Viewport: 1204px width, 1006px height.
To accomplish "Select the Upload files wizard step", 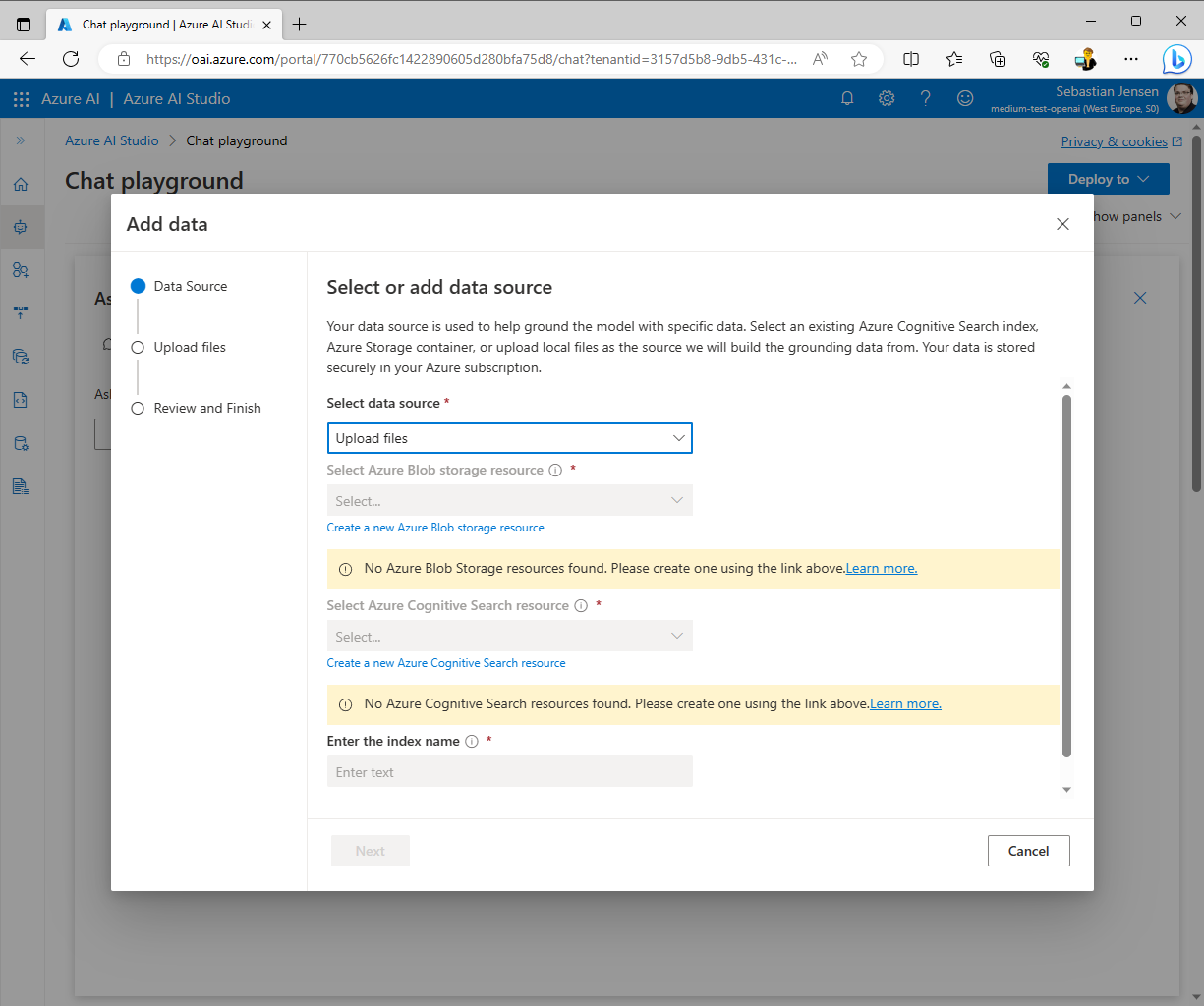I will tap(189, 347).
